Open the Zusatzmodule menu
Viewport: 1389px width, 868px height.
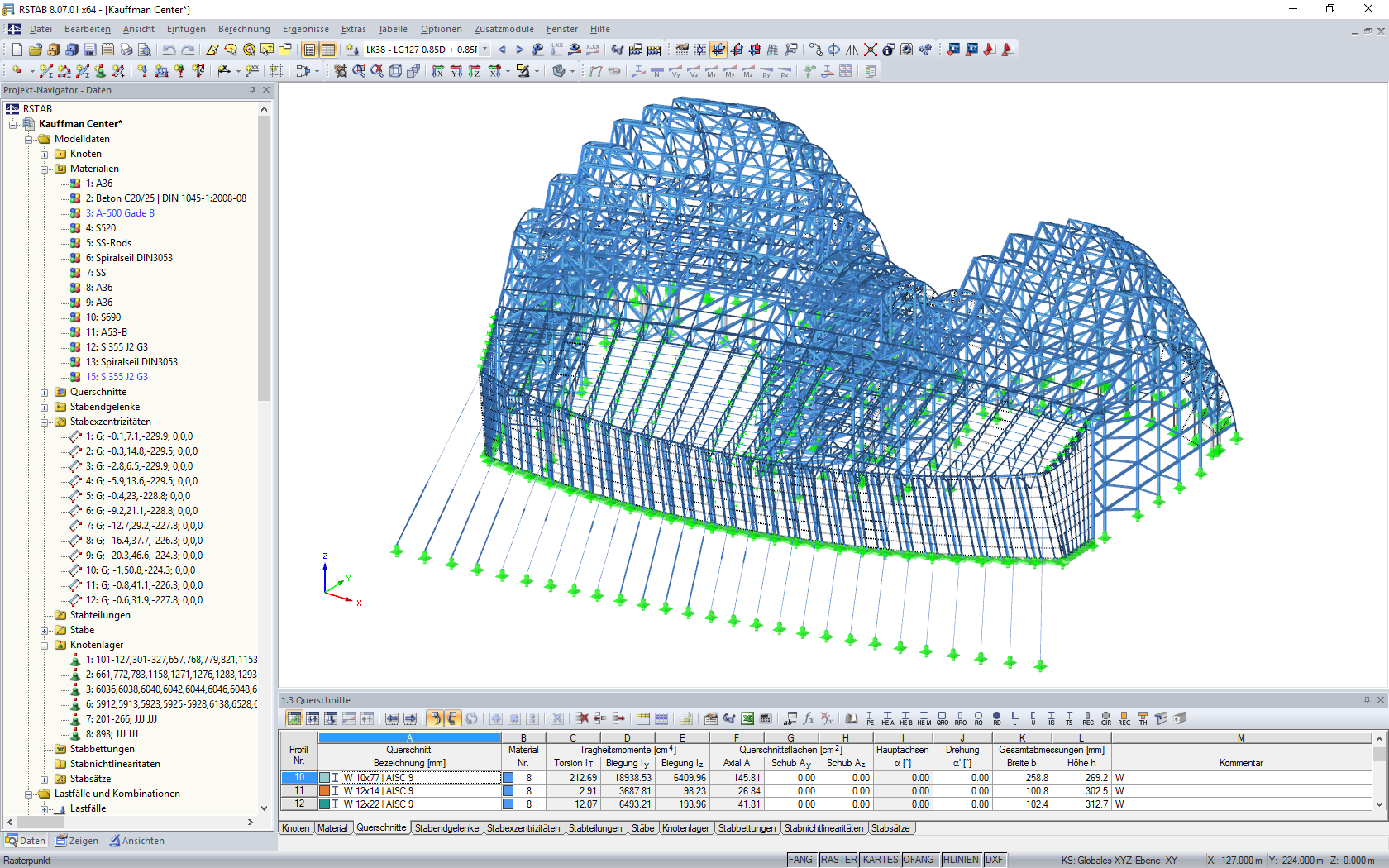[x=504, y=29]
